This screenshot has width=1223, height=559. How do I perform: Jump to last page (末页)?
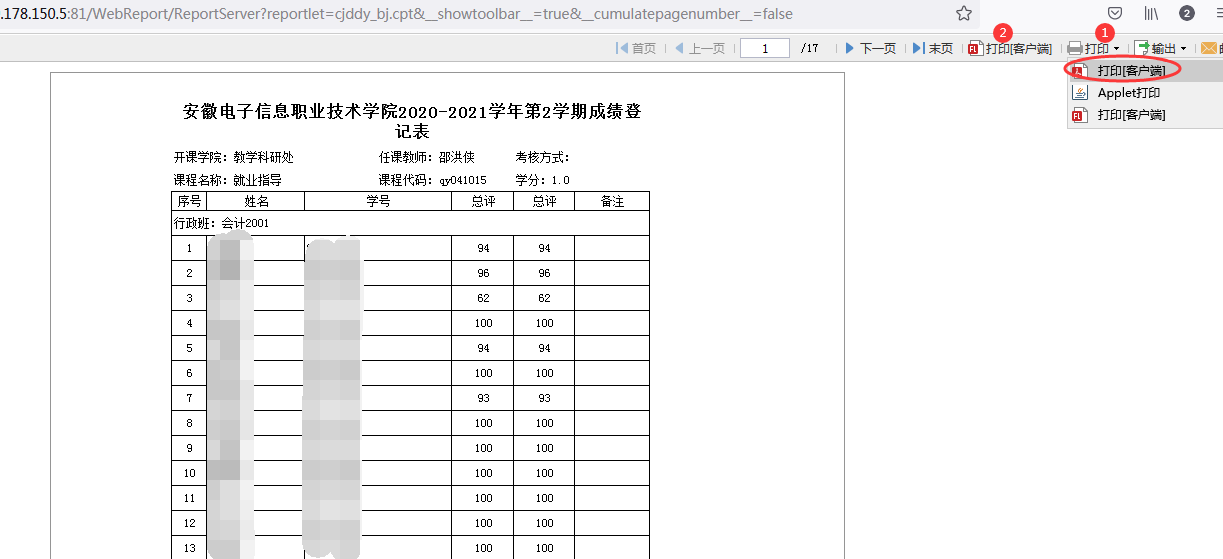pyautogui.click(x=932, y=48)
